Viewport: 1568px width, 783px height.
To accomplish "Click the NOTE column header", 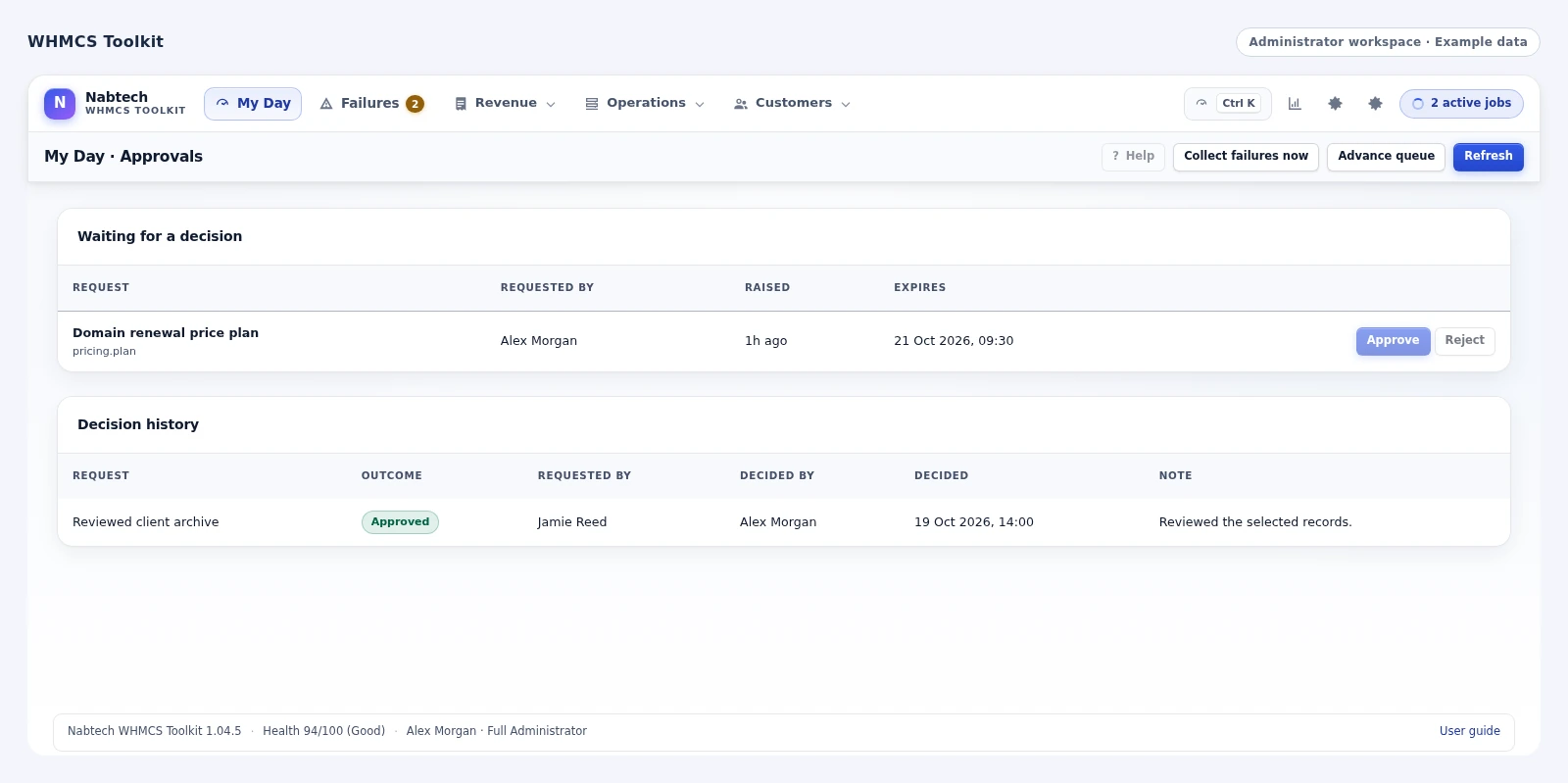I will pyautogui.click(x=1175, y=476).
